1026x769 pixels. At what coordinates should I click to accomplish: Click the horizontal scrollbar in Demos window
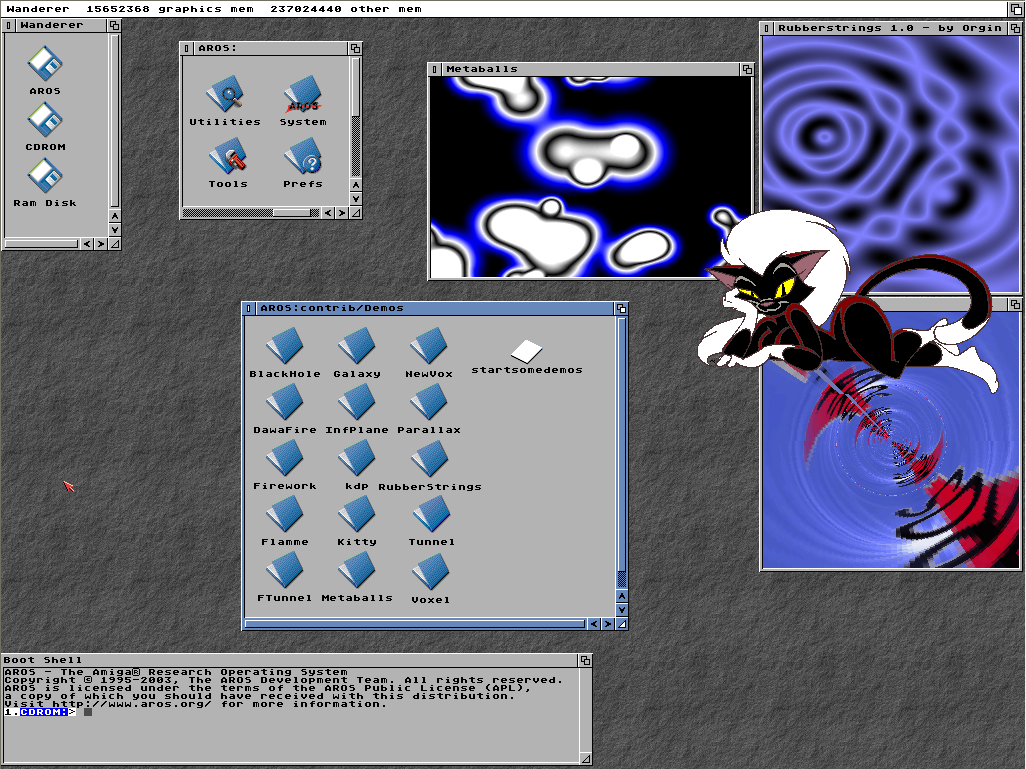(x=415, y=624)
